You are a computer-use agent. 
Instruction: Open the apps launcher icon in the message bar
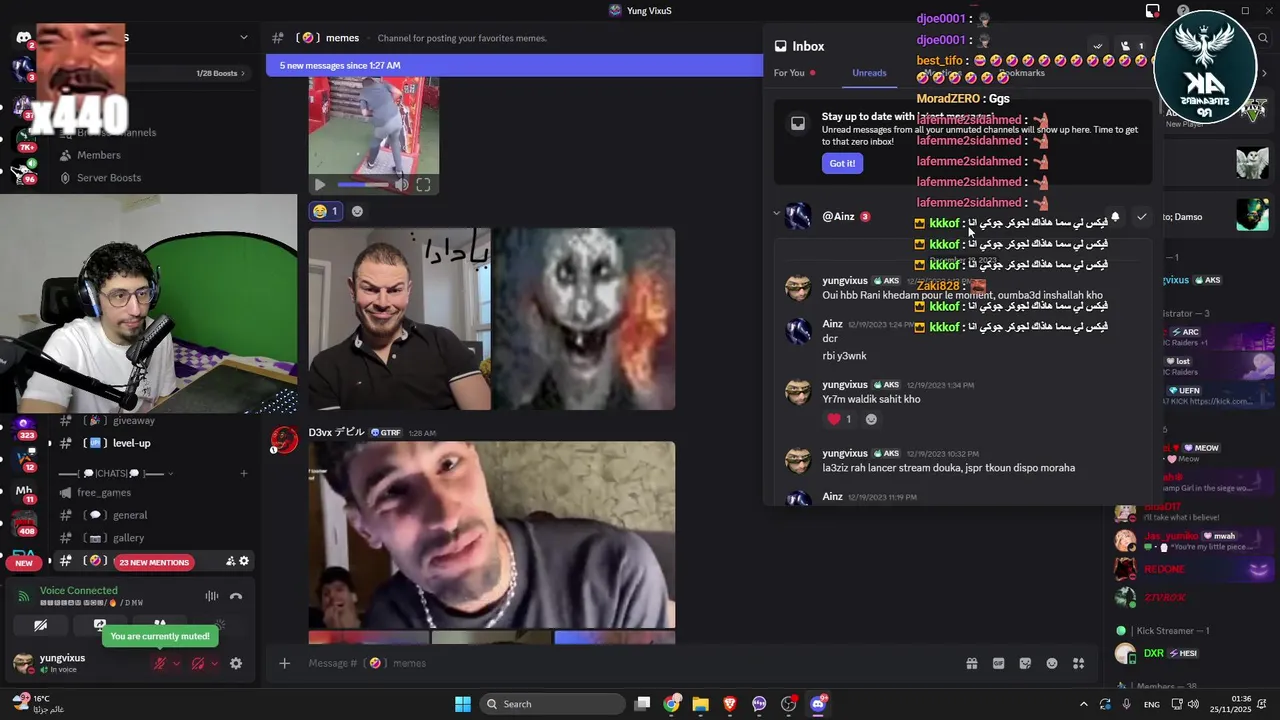pyautogui.click(x=1078, y=663)
